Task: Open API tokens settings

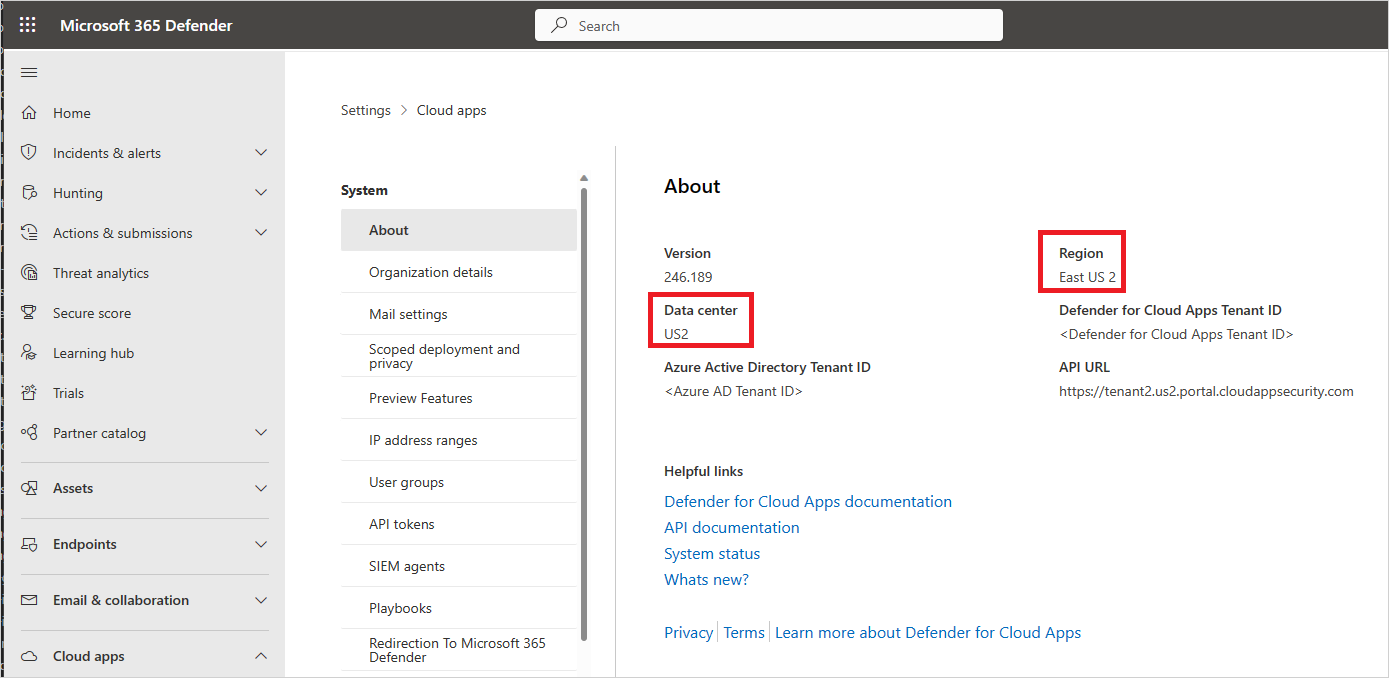Action: (x=459, y=524)
